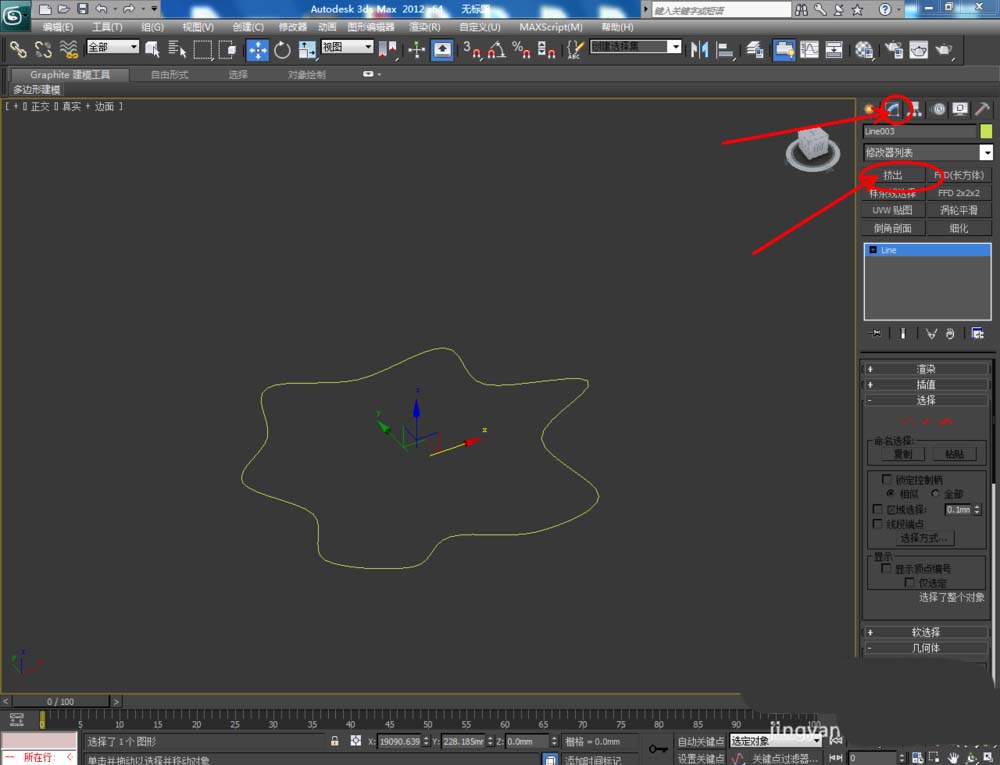Screen dimensions: 1000x765
Task: Enable Show Vertex Numbers (显示顶点编号) checkbox
Action: click(886, 568)
